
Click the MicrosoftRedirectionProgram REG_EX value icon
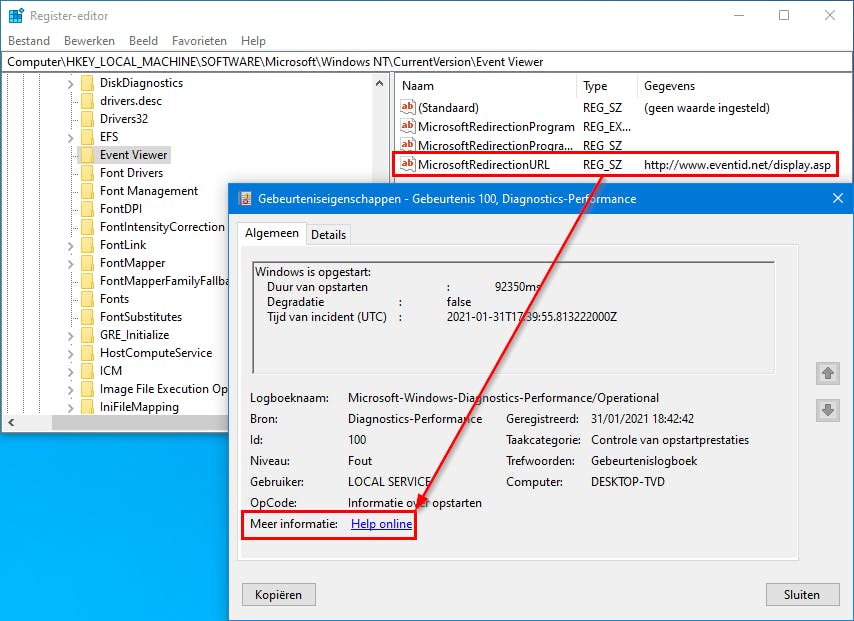(x=407, y=126)
